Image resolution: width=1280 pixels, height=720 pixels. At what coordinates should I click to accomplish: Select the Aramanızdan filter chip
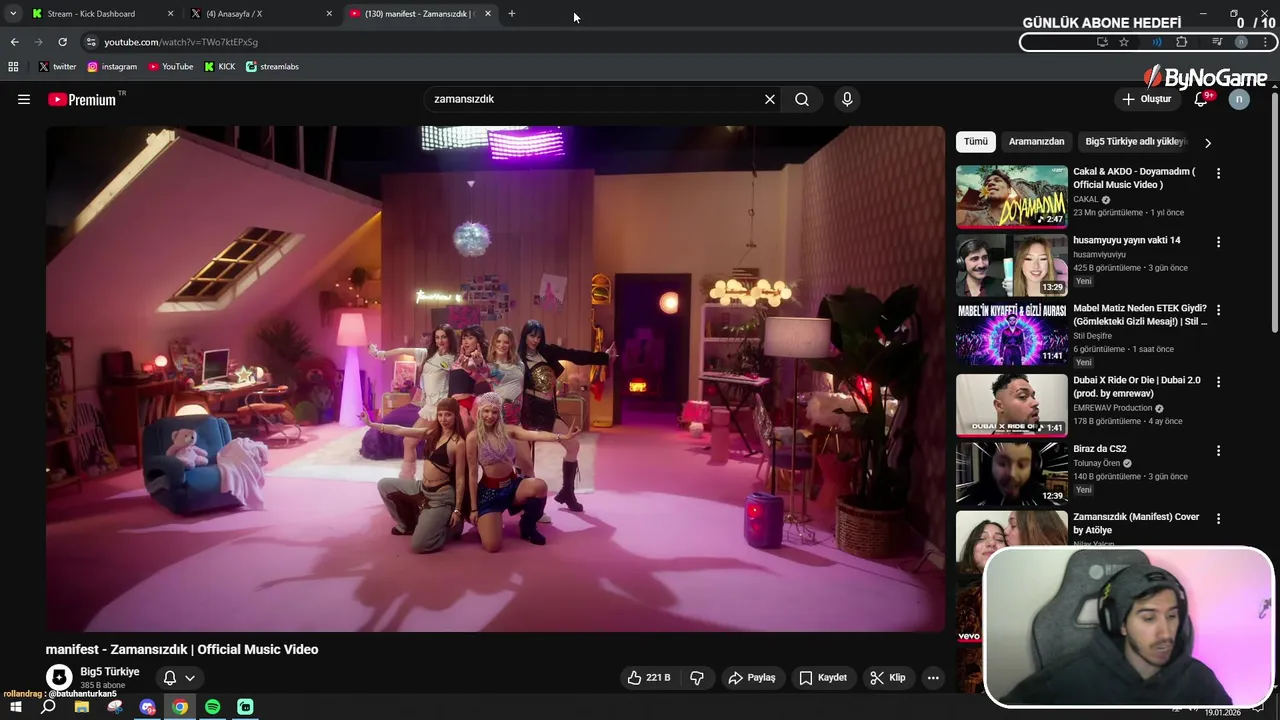coord(1036,141)
